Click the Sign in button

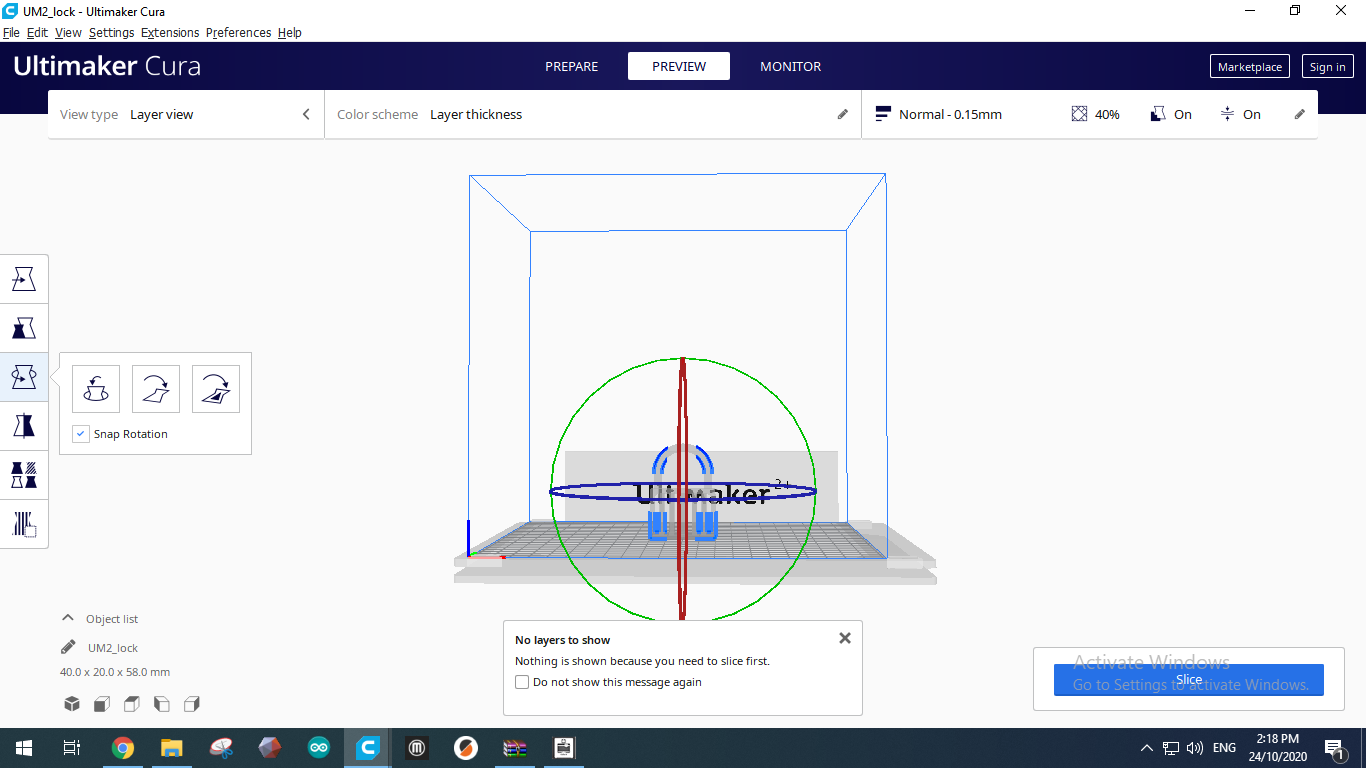coord(1327,67)
